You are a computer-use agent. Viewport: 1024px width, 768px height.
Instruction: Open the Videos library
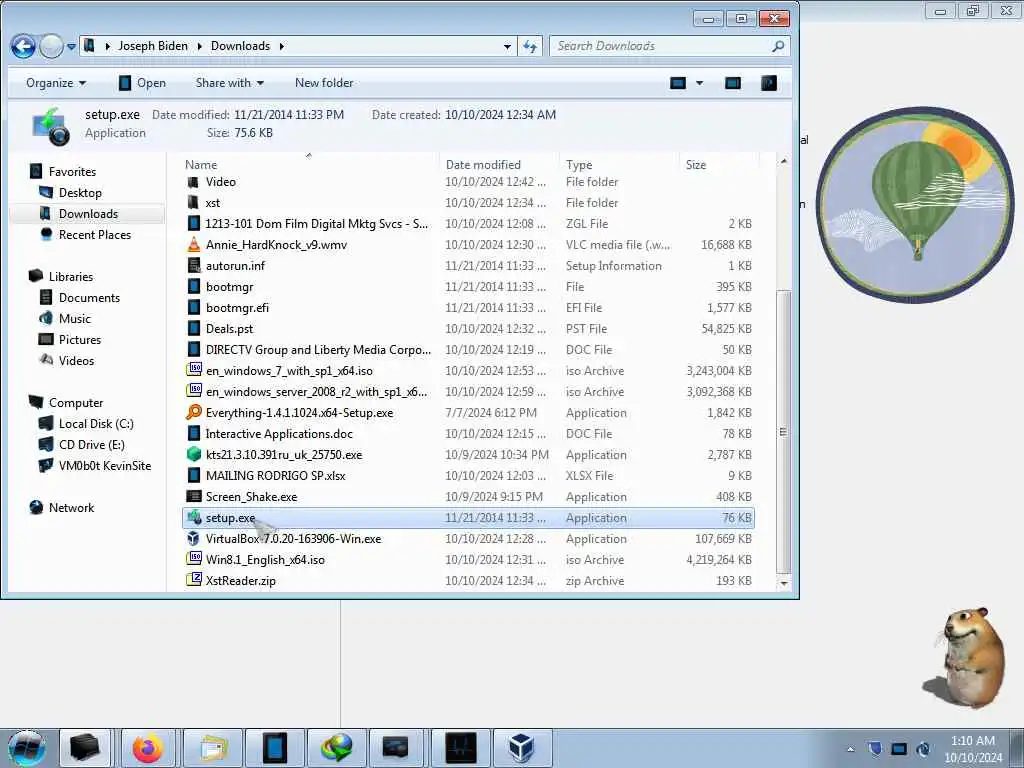76,360
